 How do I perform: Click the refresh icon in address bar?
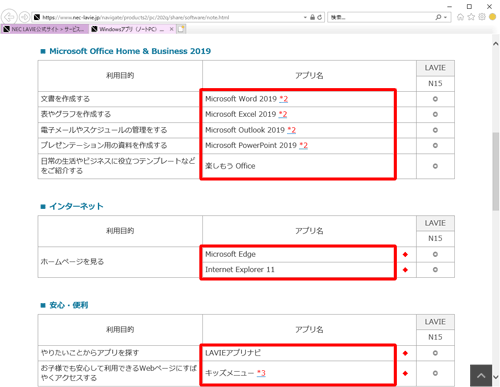[x=320, y=17]
